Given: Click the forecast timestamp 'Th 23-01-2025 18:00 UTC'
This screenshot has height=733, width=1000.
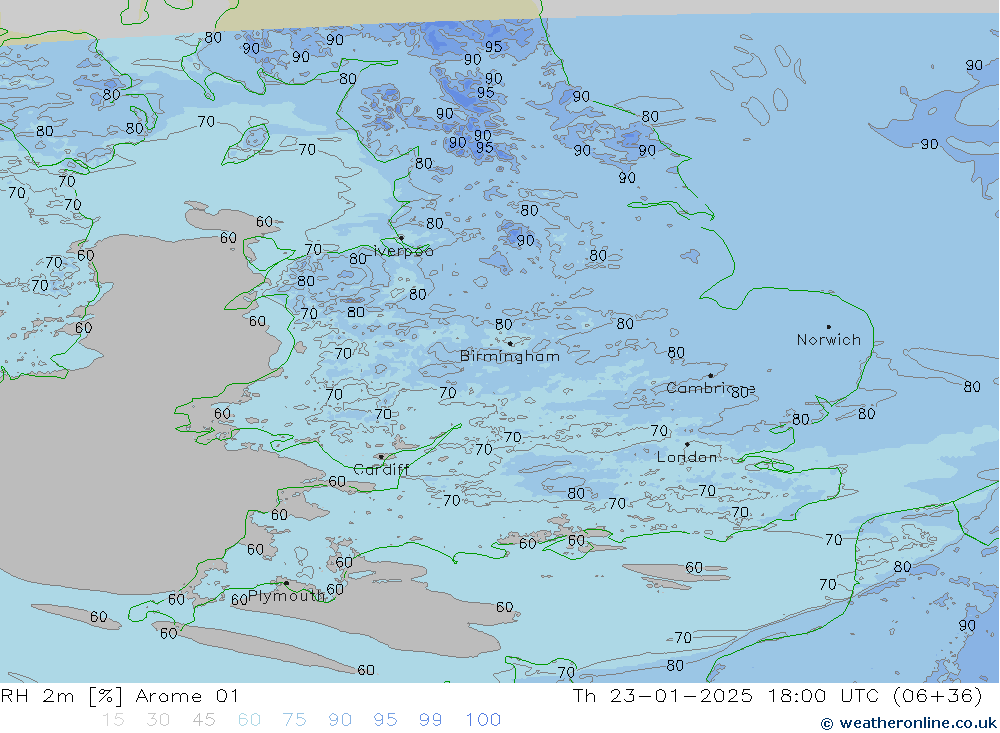Looking at the screenshot, I should [726, 696].
